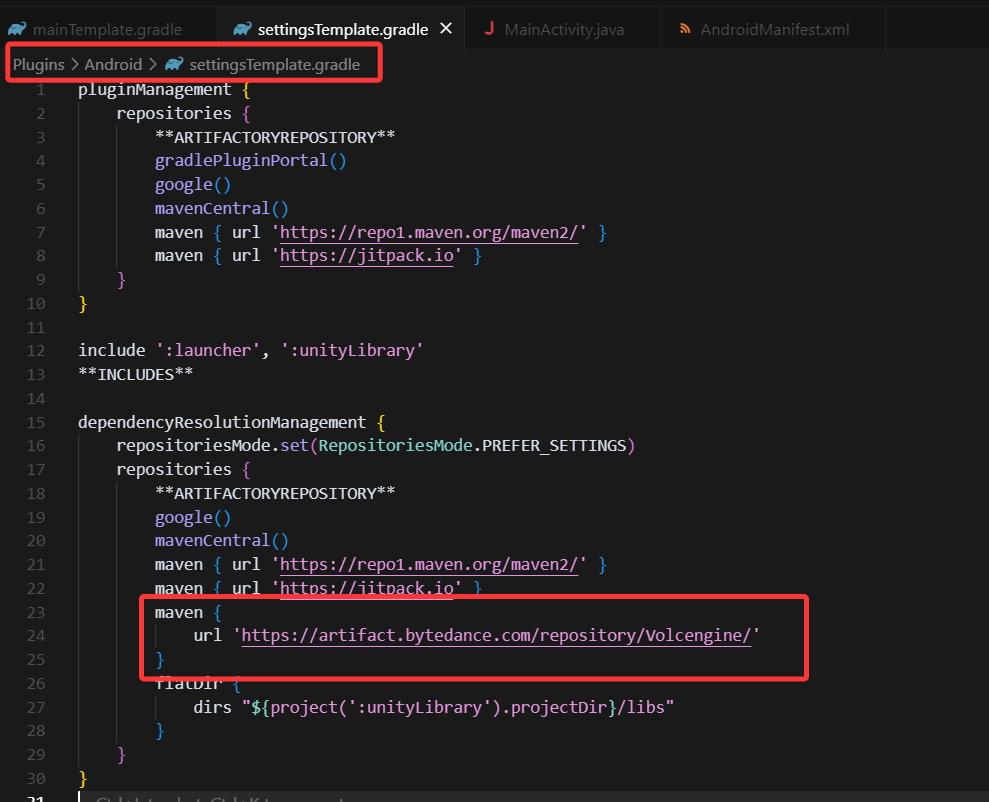Click mavenCentral() on line 6

[x=221, y=209]
